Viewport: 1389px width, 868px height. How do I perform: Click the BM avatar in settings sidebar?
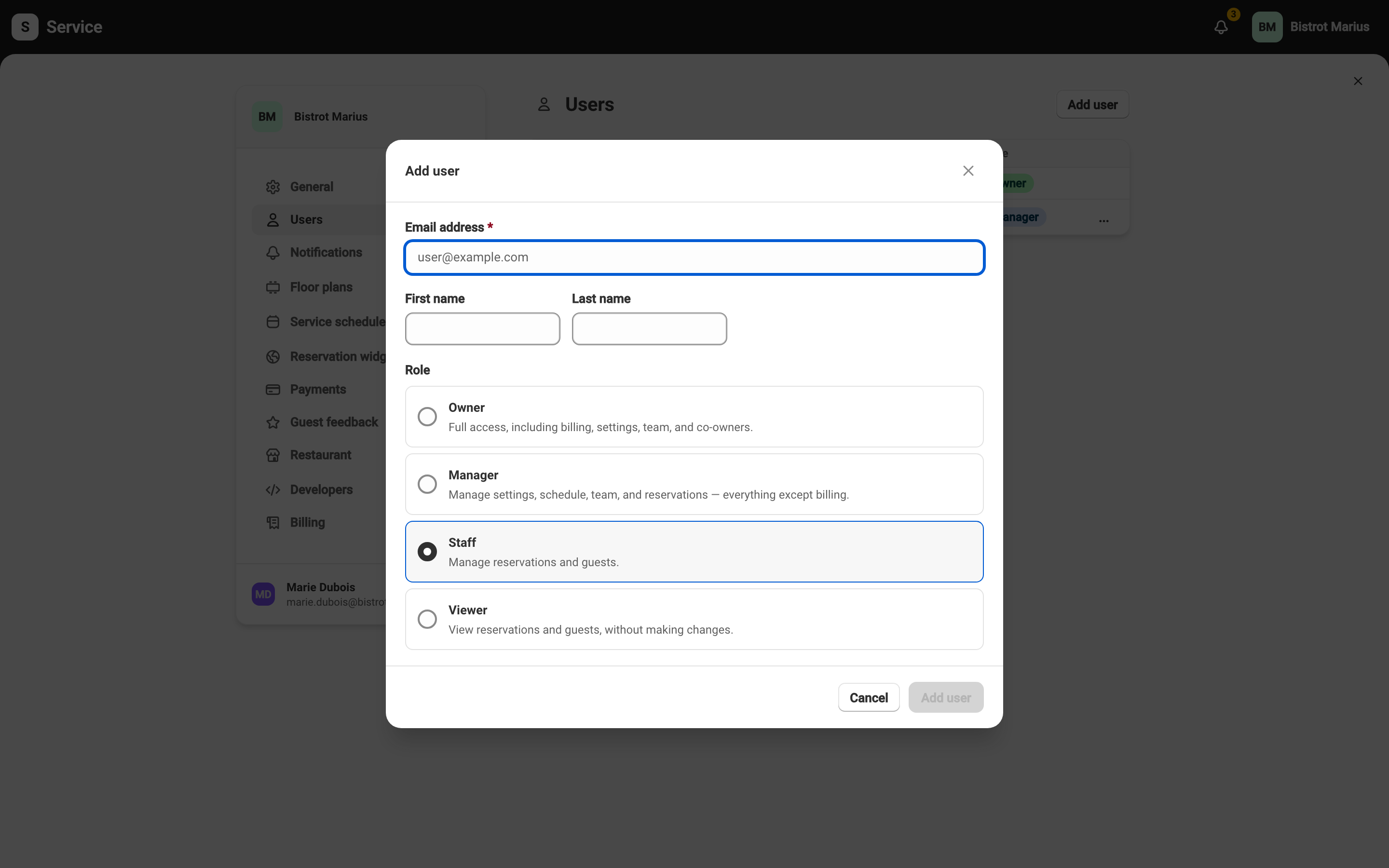click(267, 117)
